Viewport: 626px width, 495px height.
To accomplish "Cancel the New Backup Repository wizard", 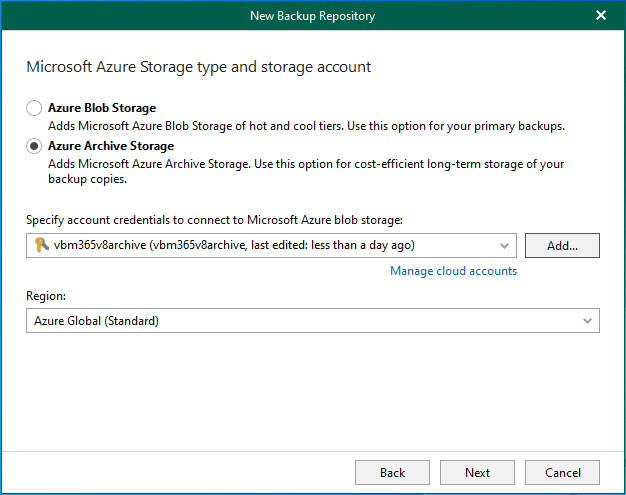I will 562,472.
